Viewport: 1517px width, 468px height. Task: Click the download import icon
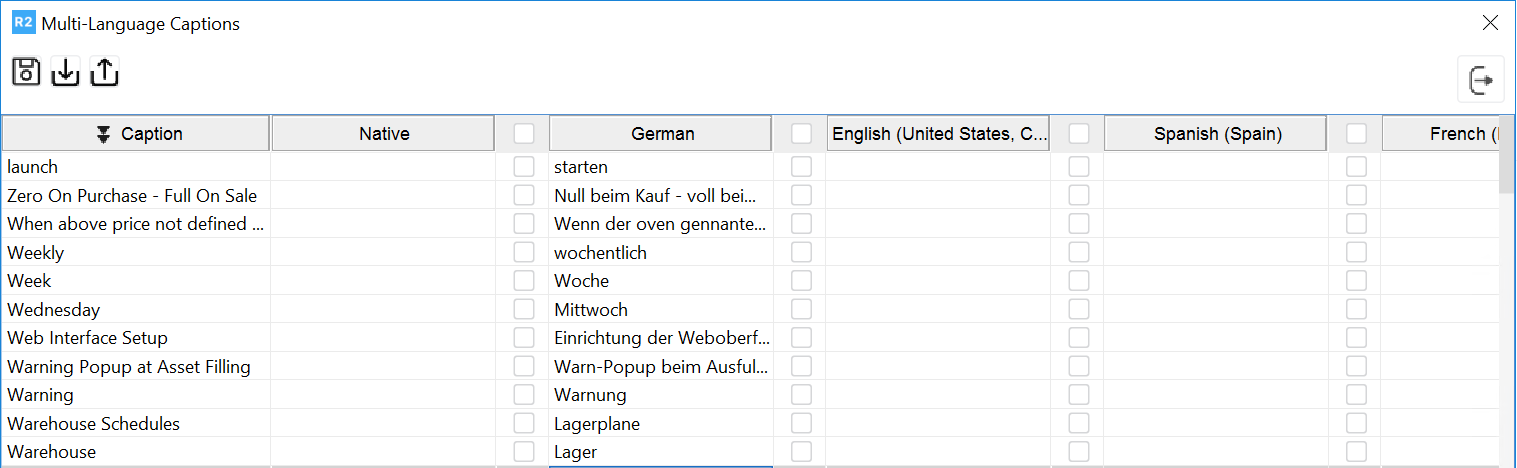point(65,72)
